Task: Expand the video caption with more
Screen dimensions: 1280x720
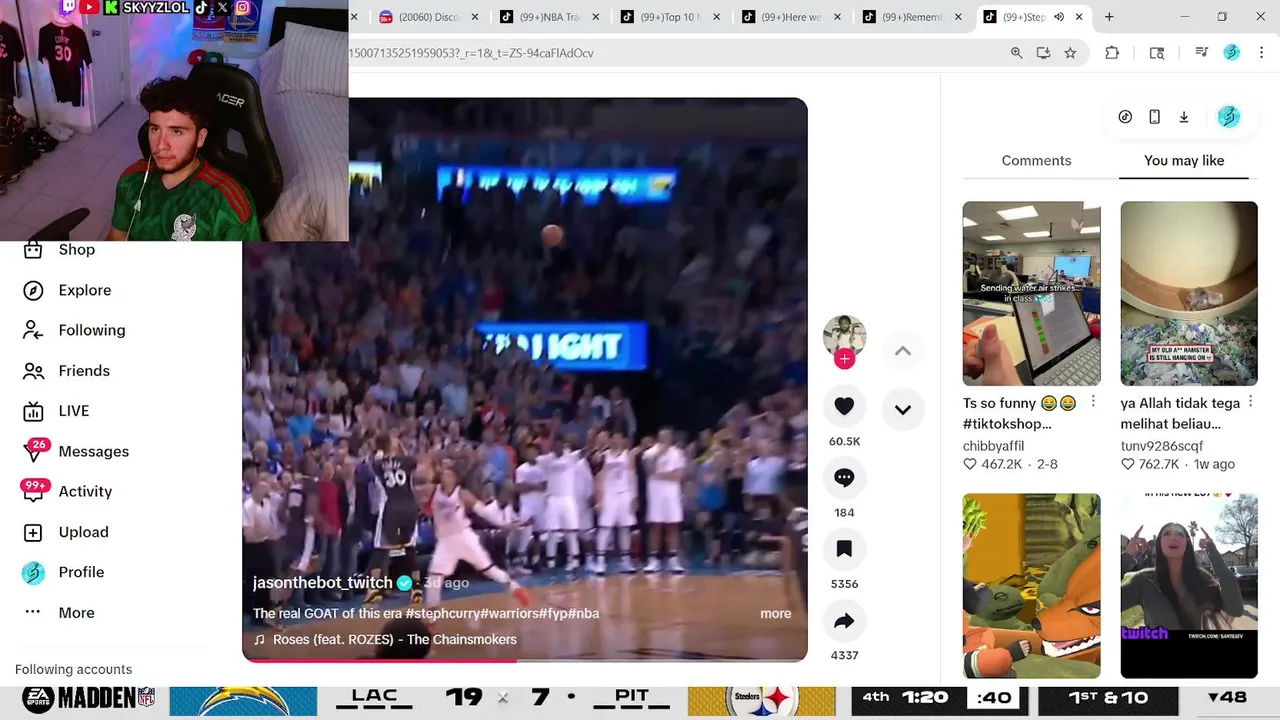Action: [x=775, y=614]
